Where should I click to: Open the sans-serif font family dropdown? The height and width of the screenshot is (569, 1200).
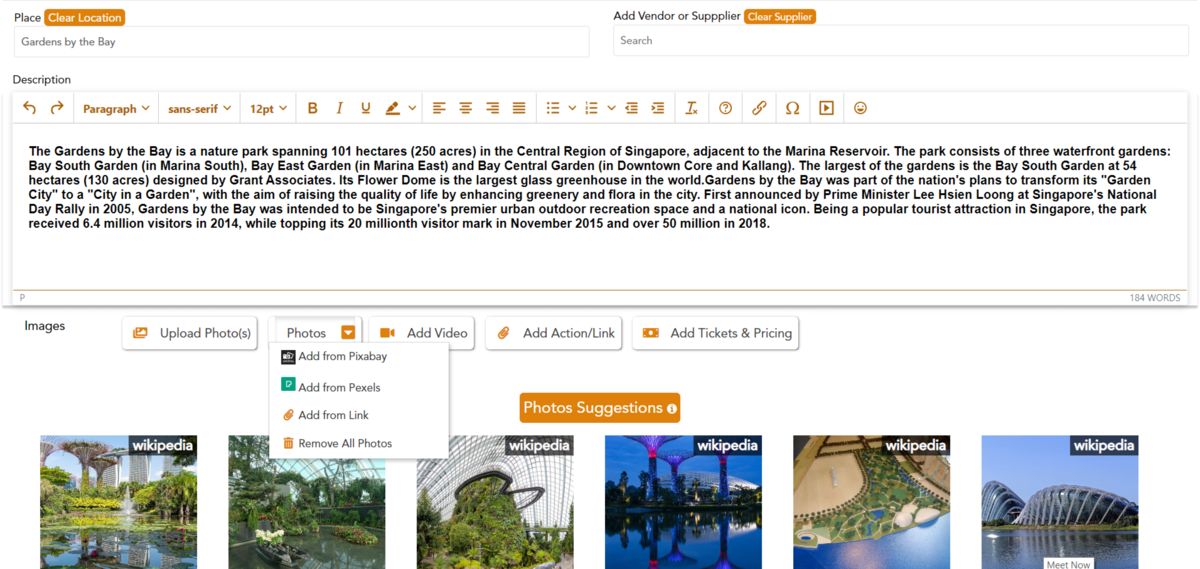(199, 108)
